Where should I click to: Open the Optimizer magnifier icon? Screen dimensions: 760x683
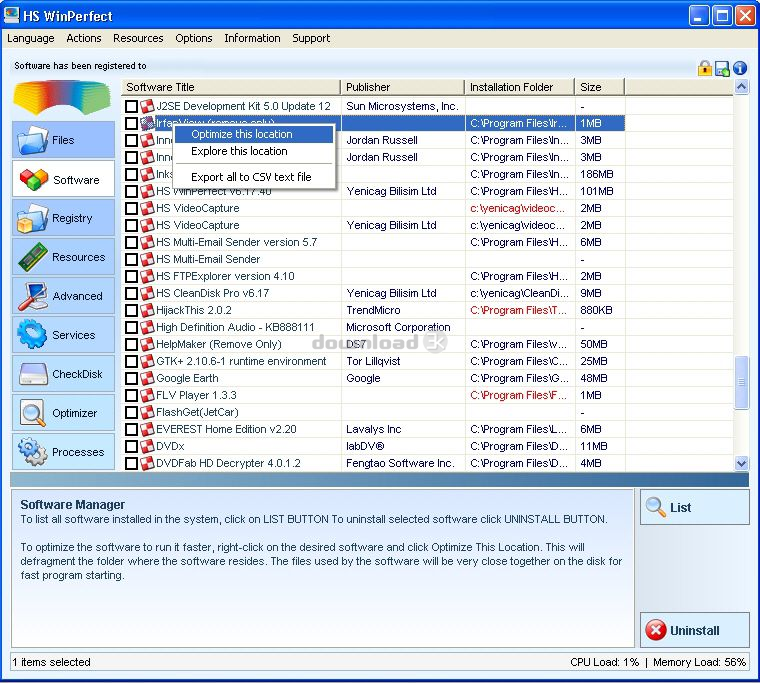pos(33,413)
